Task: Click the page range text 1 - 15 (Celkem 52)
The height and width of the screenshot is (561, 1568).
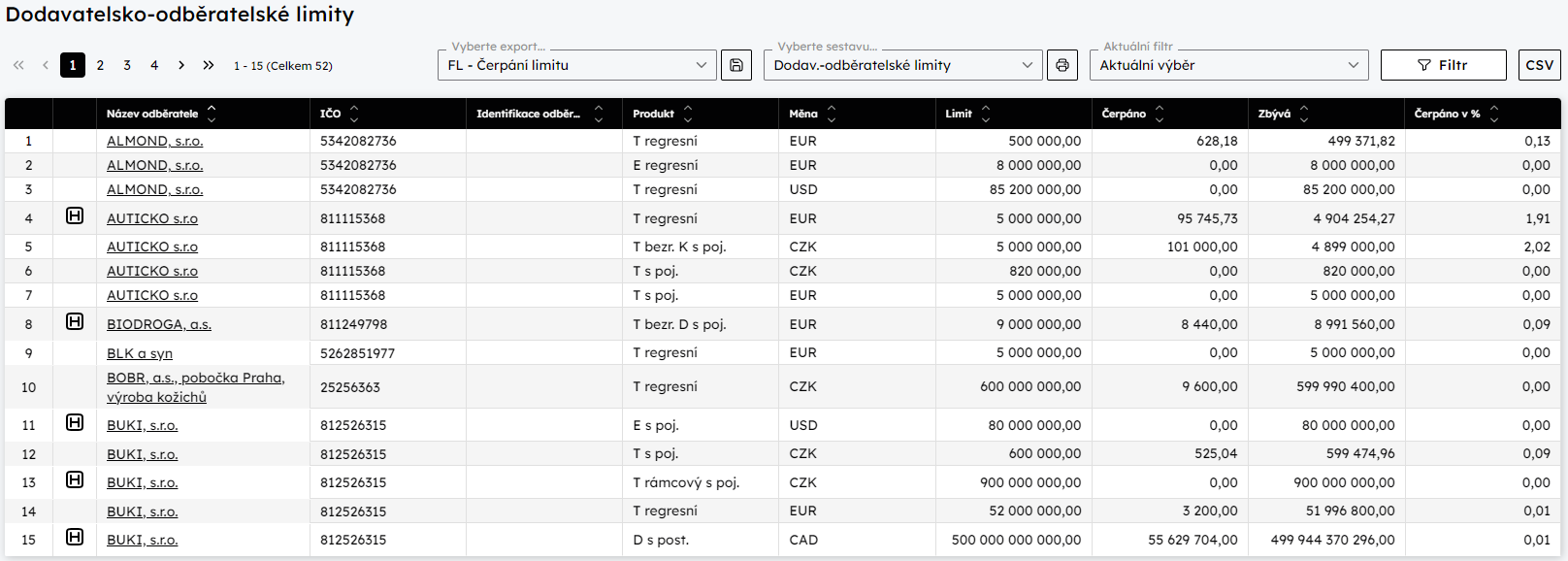Action: pyautogui.click(x=283, y=66)
